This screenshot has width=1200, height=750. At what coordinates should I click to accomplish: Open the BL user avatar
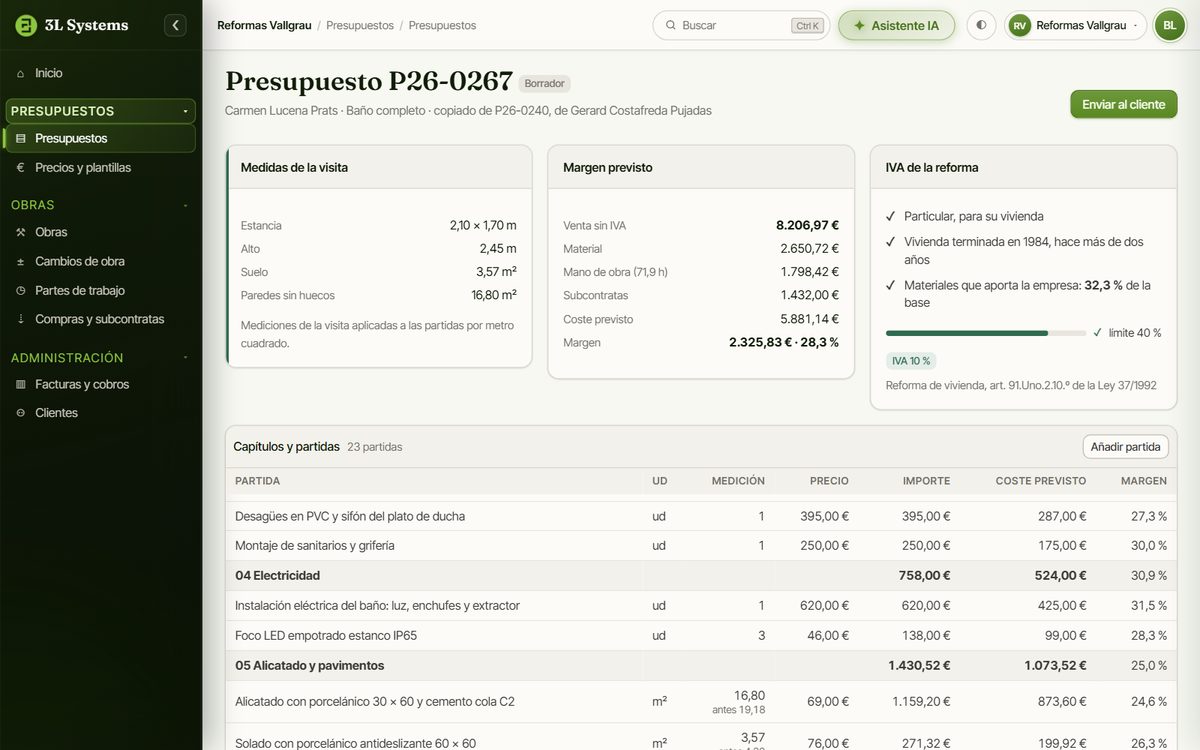[x=1169, y=25]
